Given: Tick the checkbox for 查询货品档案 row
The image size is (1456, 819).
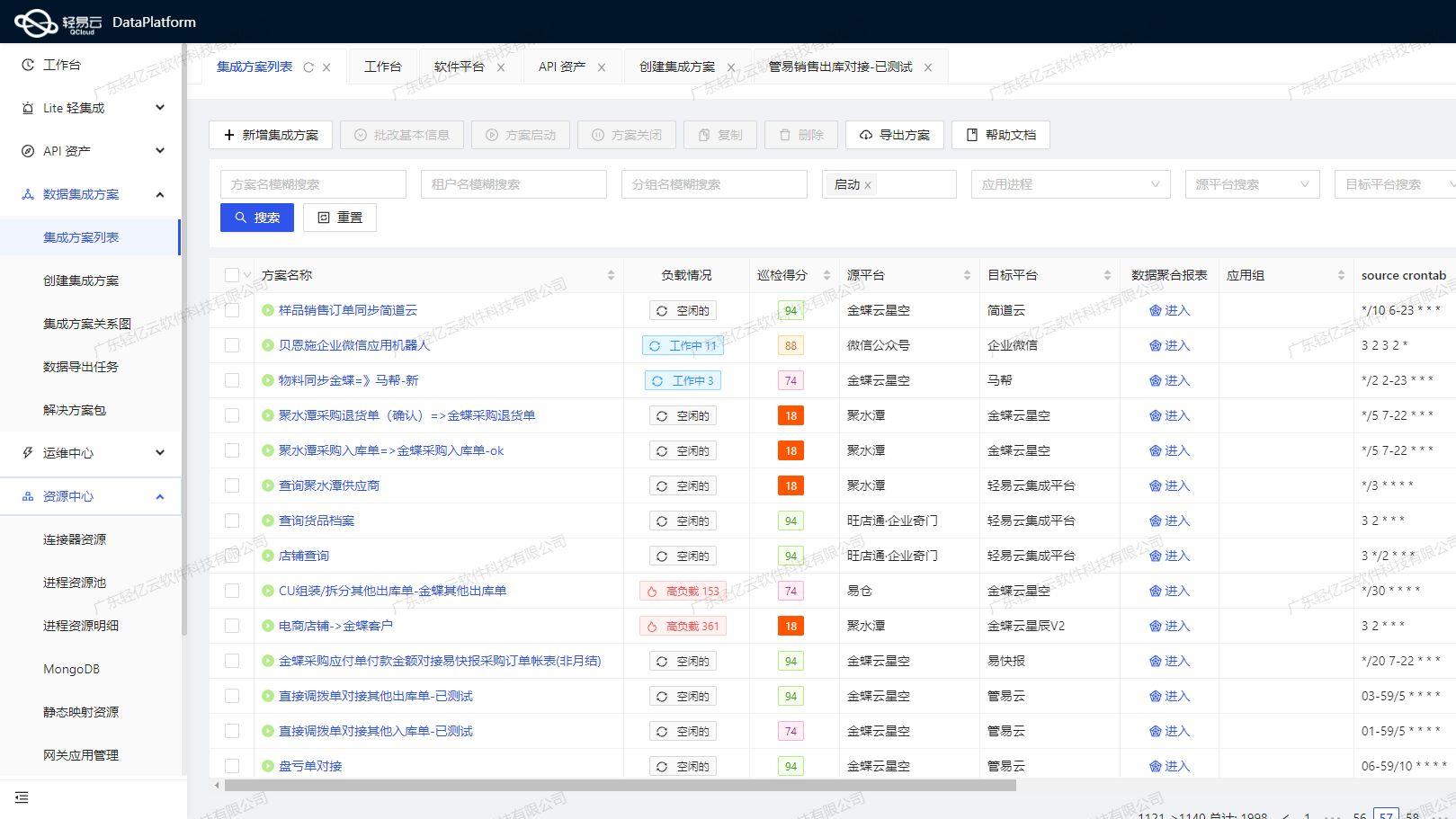Looking at the screenshot, I should pyautogui.click(x=231, y=520).
